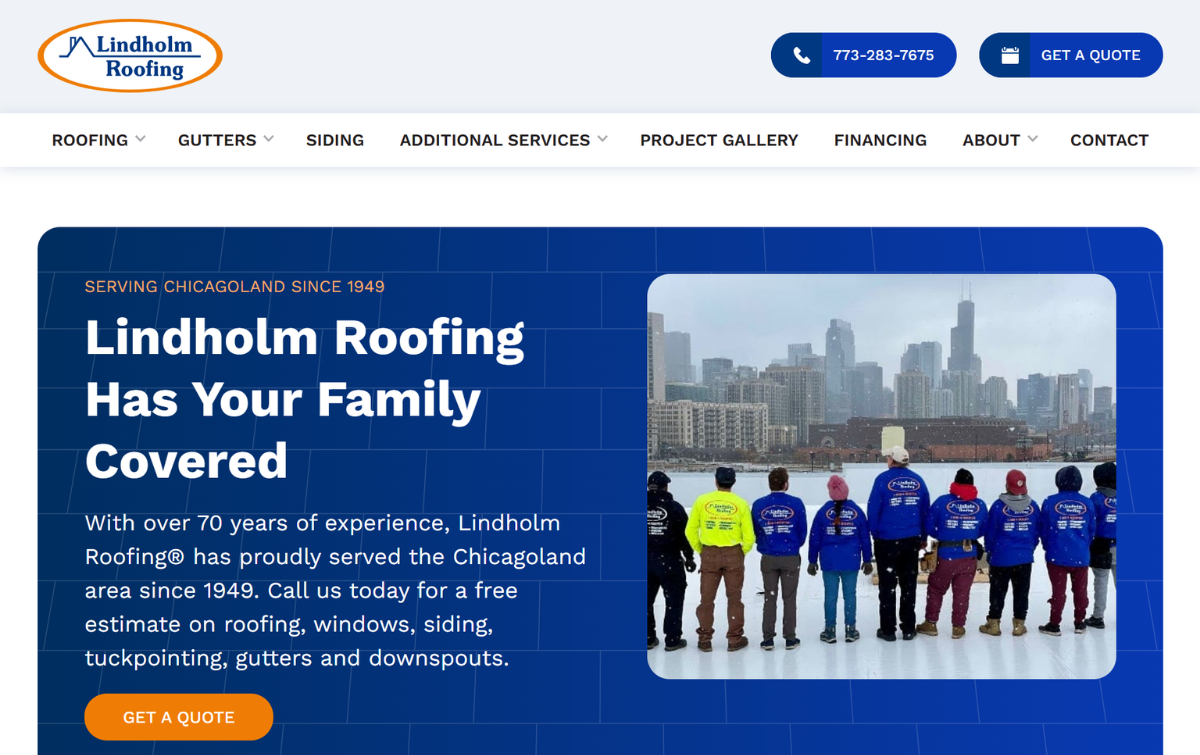Open the Additional Services chevron
This screenshot has height=755, width=1200.
pyautogui.click(x=602, y=139)
